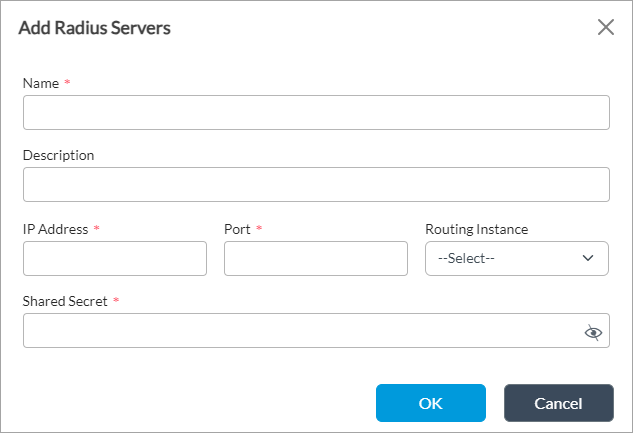Click the Port label text
This screenshot has width=633, height=433.
(237, 229)
